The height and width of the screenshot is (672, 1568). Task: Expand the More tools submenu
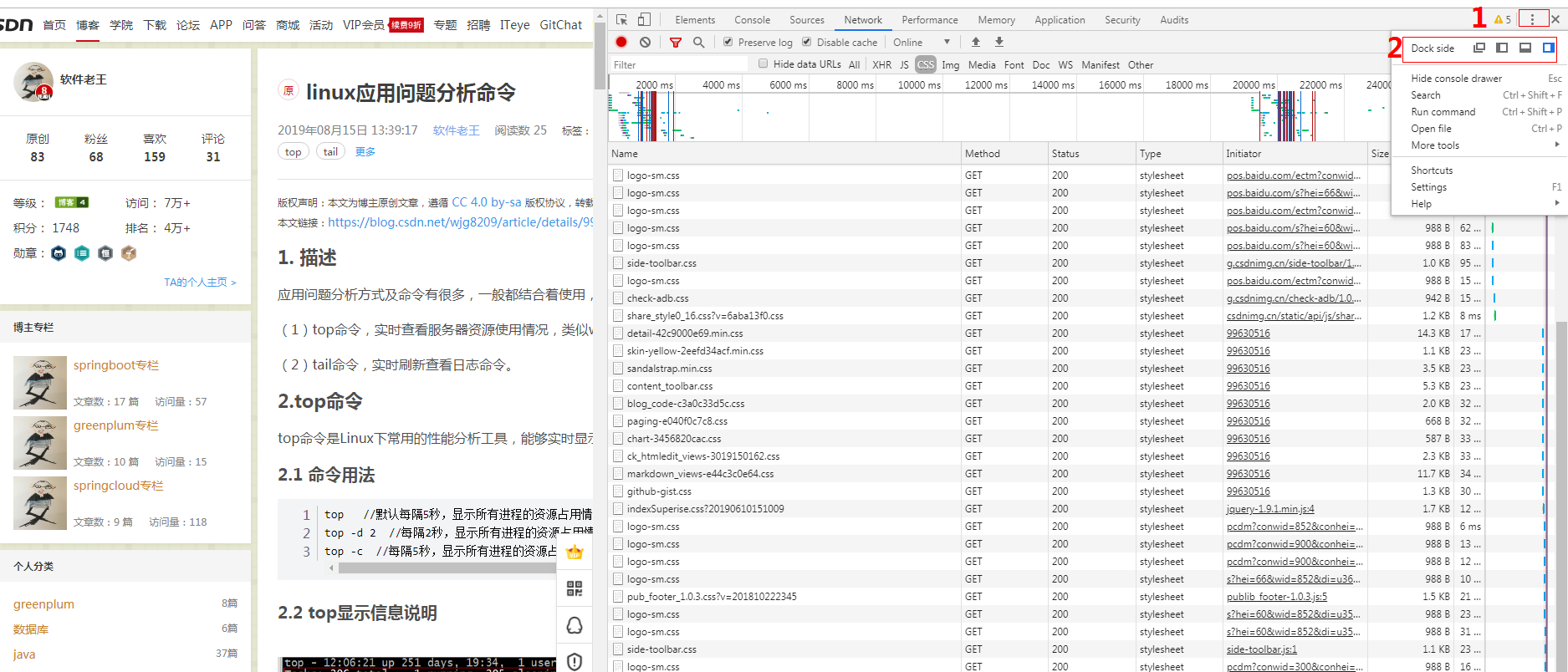coord(1478,145)
